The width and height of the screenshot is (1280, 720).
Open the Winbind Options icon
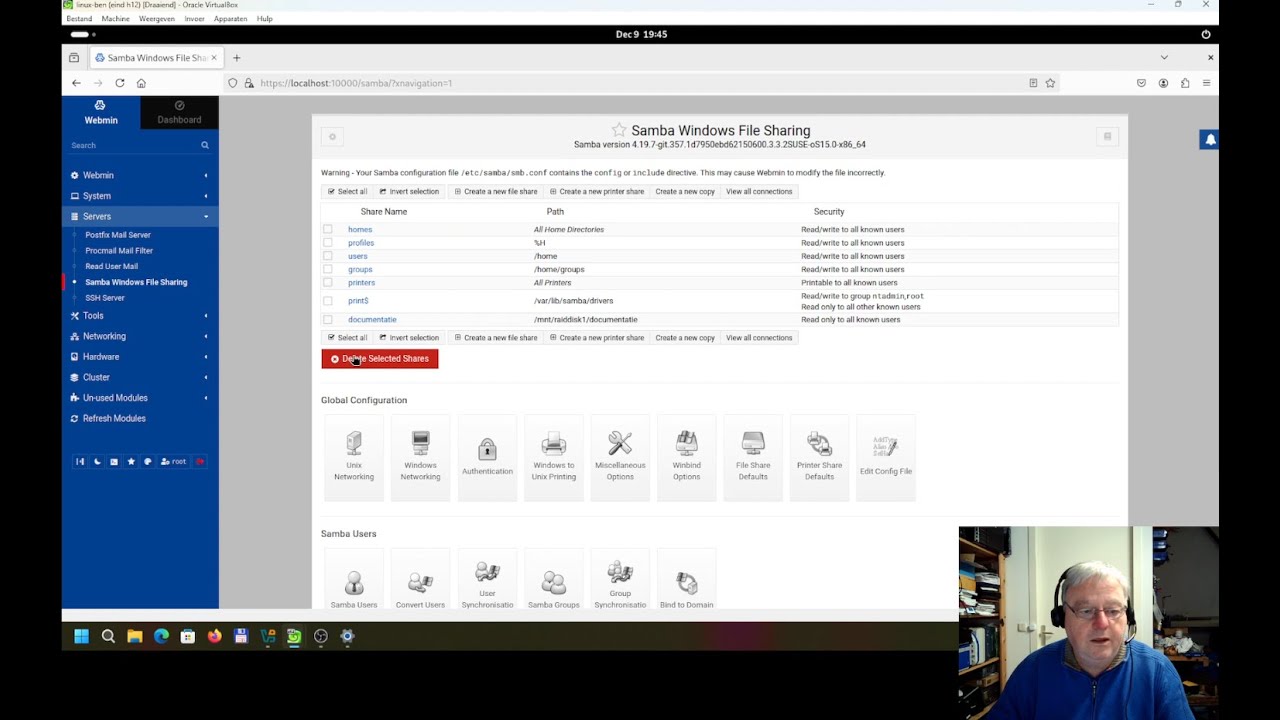click(x=686, y=456)
